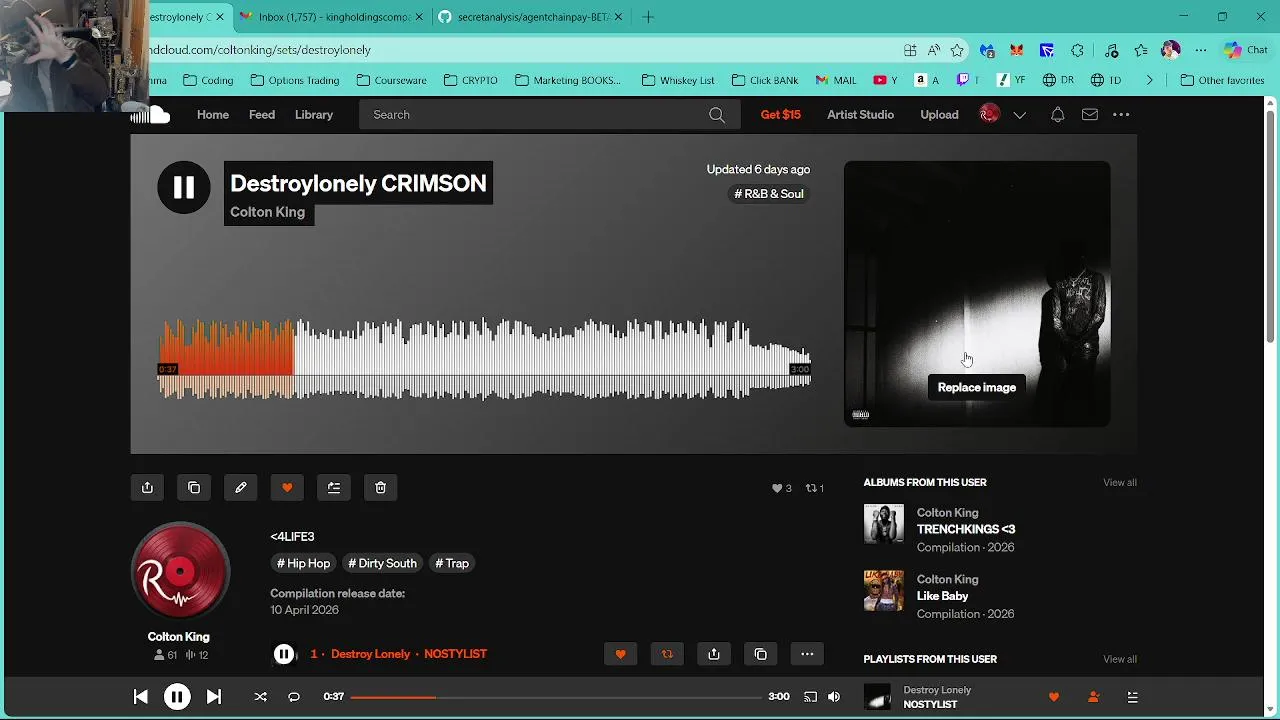Click the Get $15 link

coord(781,115)
